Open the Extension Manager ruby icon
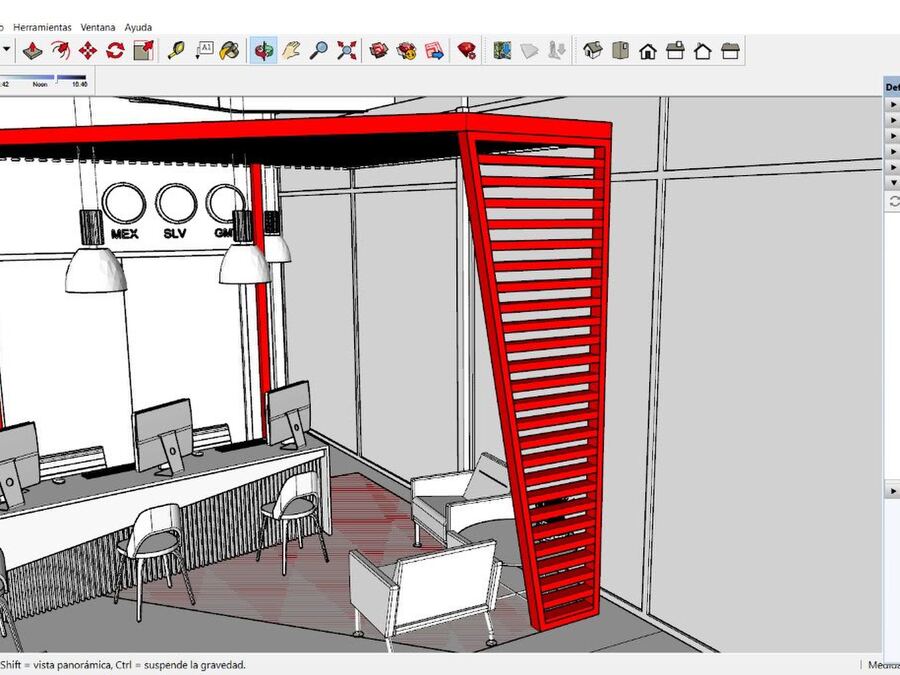The width and height of the screenshot is (900, 675). [467, 51]
